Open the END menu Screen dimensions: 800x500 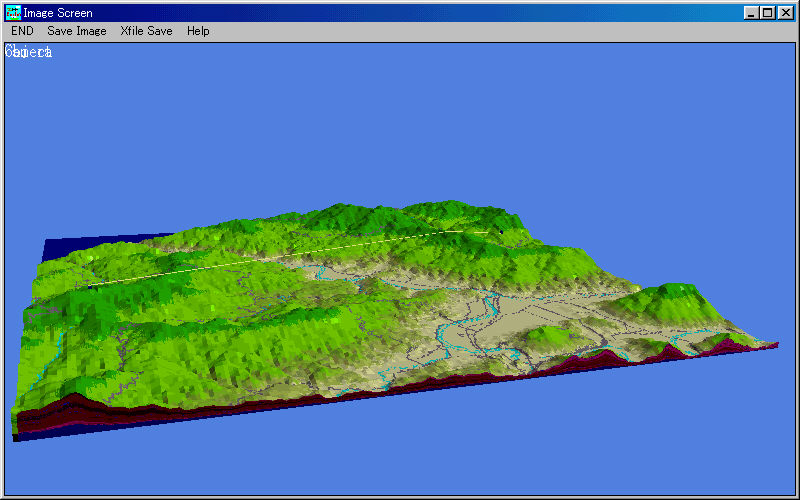[22, 31]
